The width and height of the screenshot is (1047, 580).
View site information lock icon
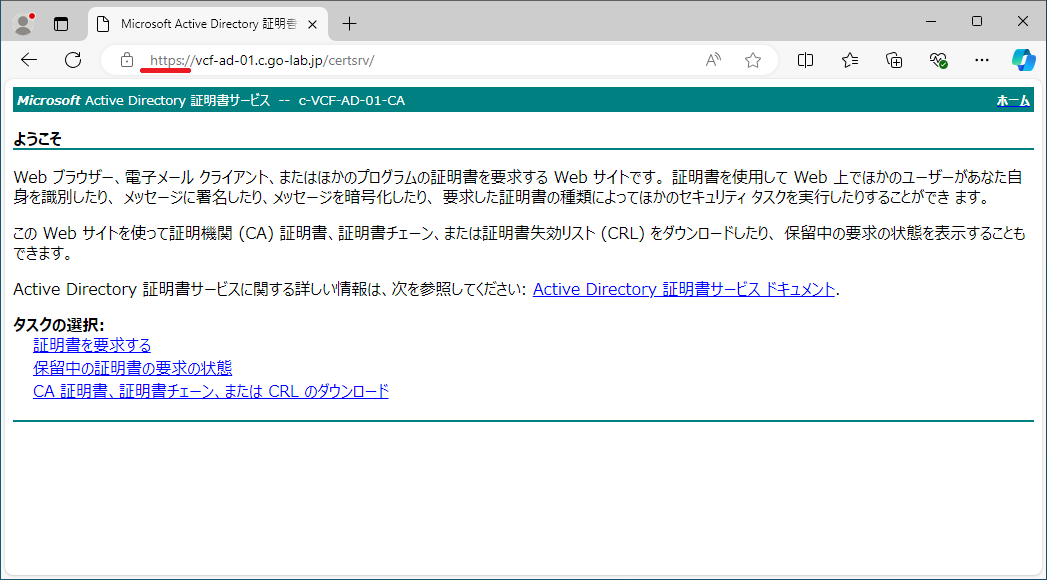127,60
